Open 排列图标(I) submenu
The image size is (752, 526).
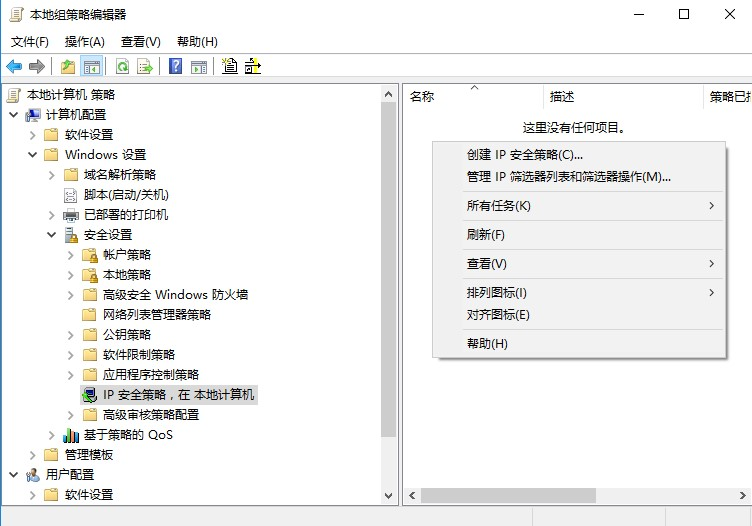click(579, 293)
